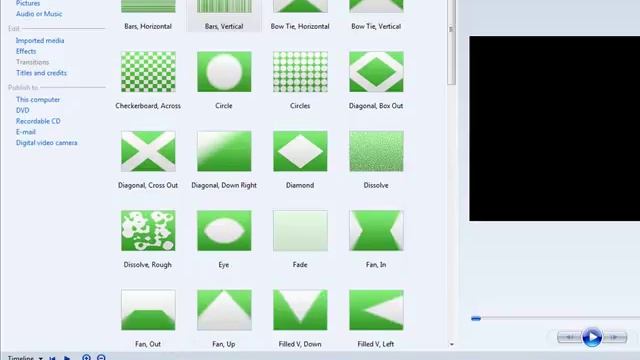Rewind the timeline to the beginning
Image resolution: width=640 pixels, height=360 pixels.
coord(52,358)
